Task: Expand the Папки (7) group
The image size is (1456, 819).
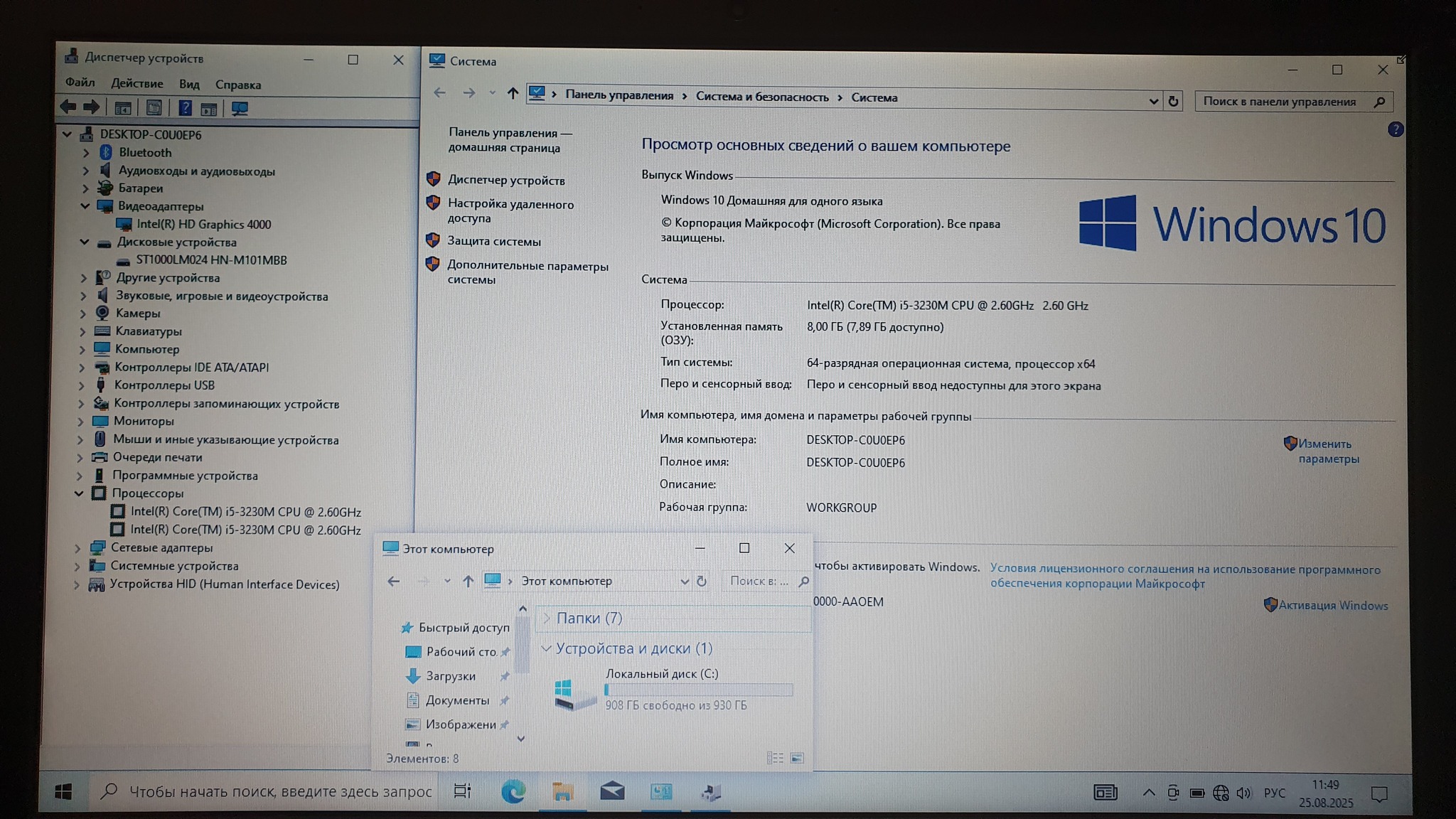Action: point(546,619)
